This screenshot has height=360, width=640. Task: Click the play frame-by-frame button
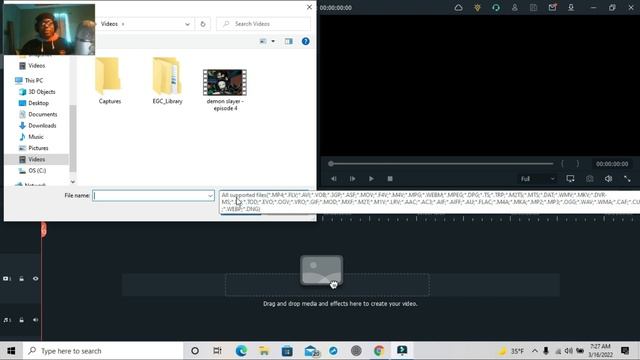coord(352,179)
